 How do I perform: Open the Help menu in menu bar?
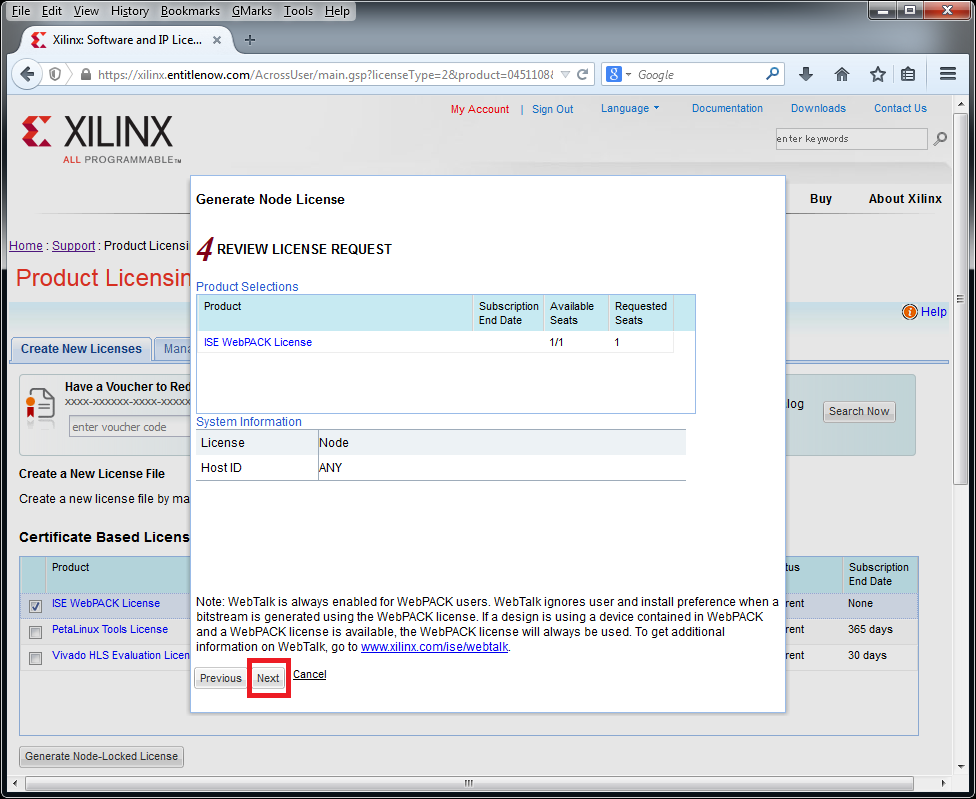pos(337,11)
